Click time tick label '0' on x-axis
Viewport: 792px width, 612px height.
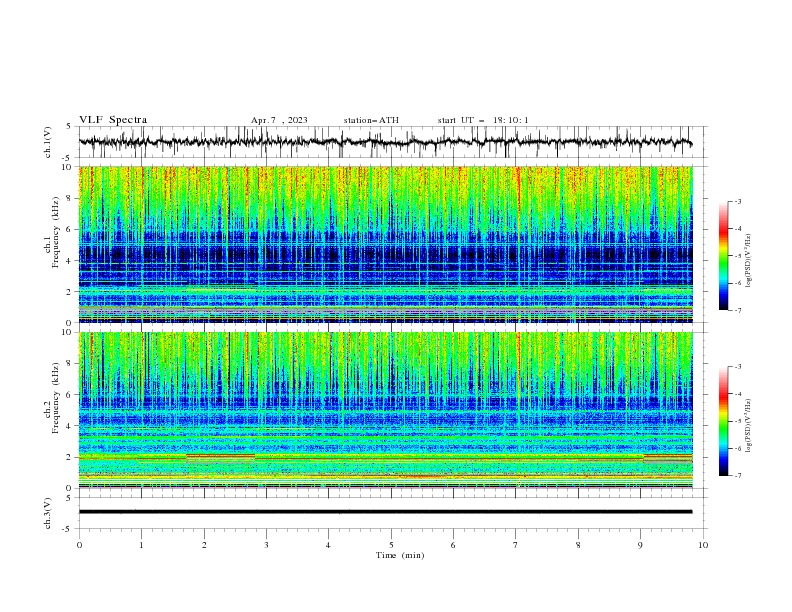(x=79, y=545)
